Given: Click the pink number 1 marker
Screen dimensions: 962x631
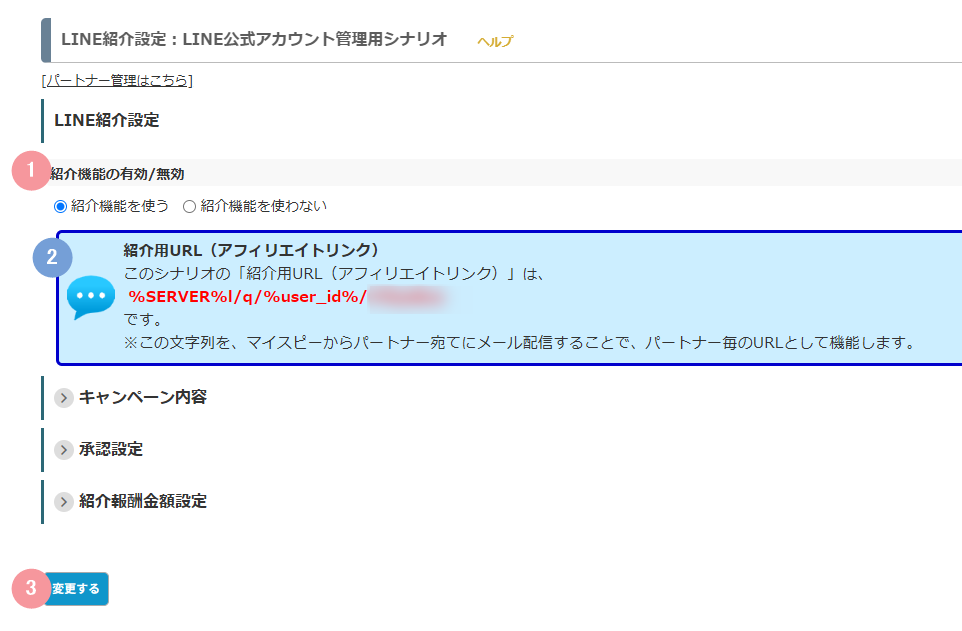Looking at the screenshot, I should [x=31, y=171].
